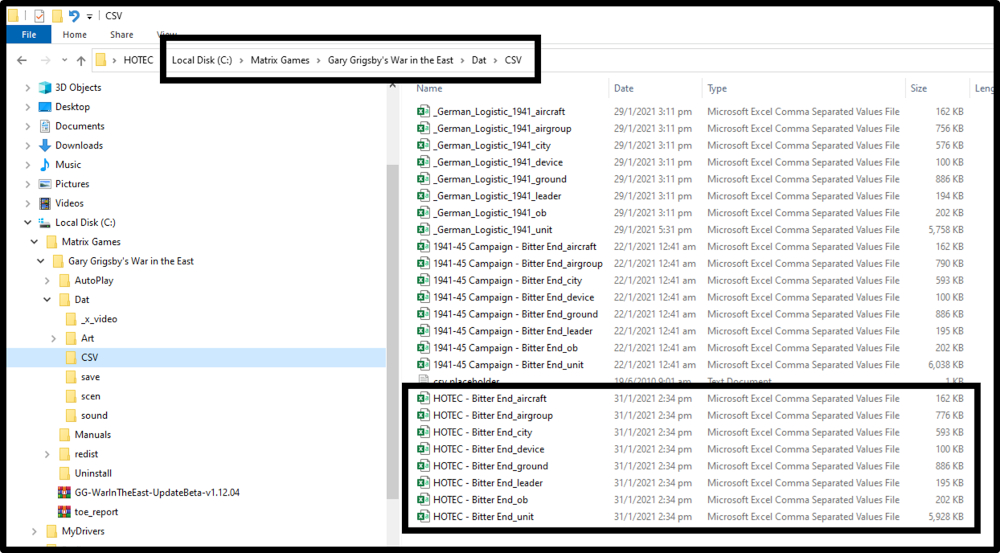Expand the MyDrivers folder tree node
Viewport: 1000px width, 553px height.
pyautogui.click(x=34, y=531)
